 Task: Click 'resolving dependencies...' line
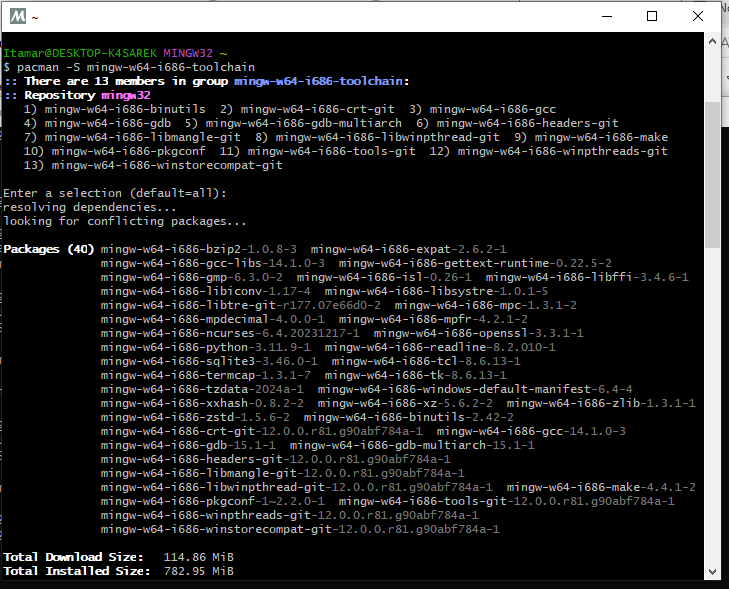tap(90, 207)
